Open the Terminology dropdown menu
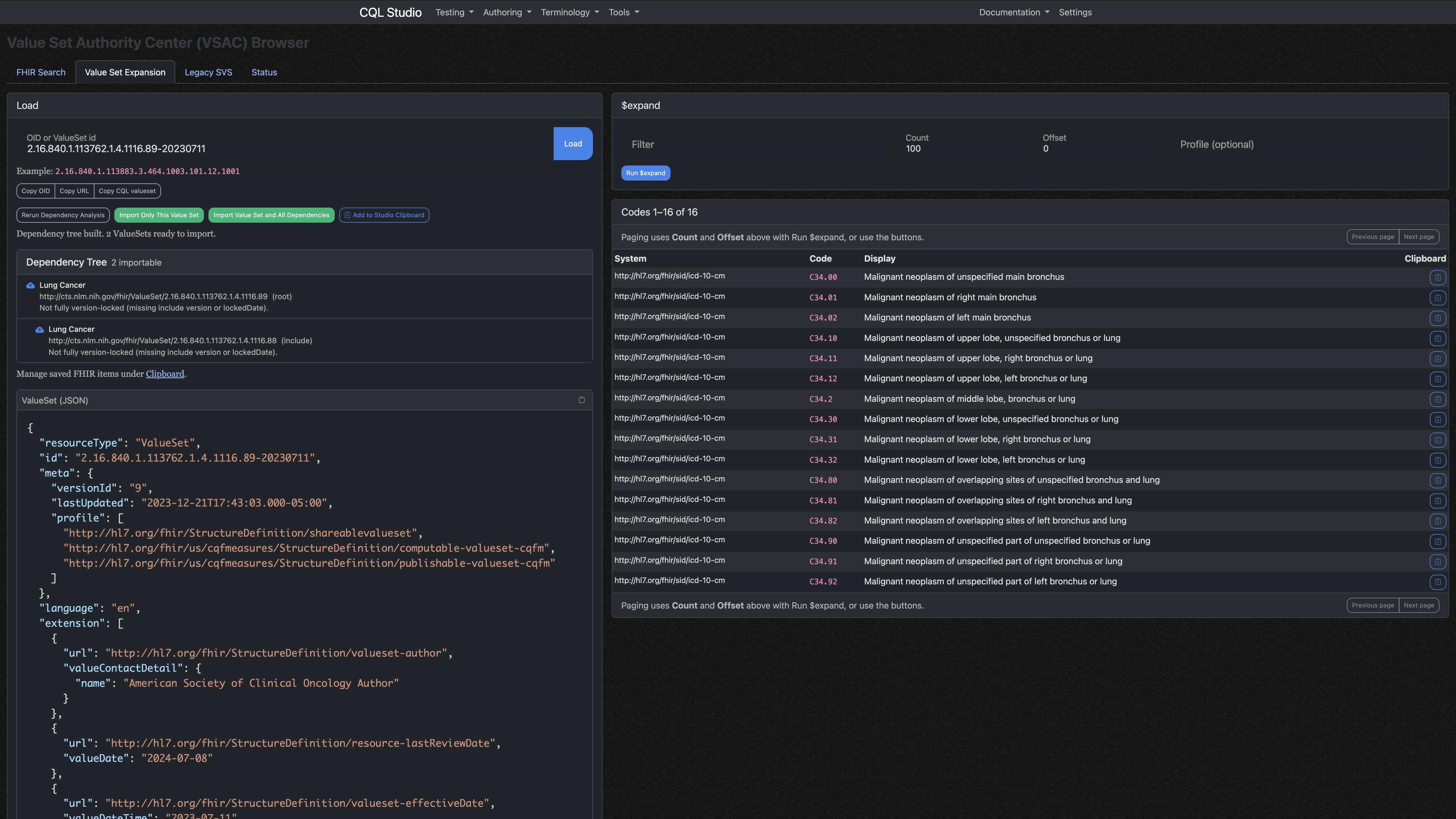This screenshot has height=819, width=1456. pyautogui.click(x=570, y=13)
